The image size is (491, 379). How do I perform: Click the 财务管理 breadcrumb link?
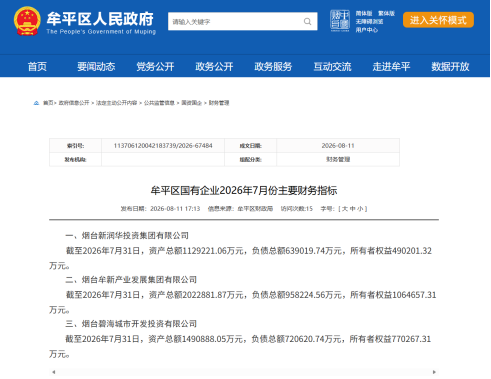coord(219,103)
